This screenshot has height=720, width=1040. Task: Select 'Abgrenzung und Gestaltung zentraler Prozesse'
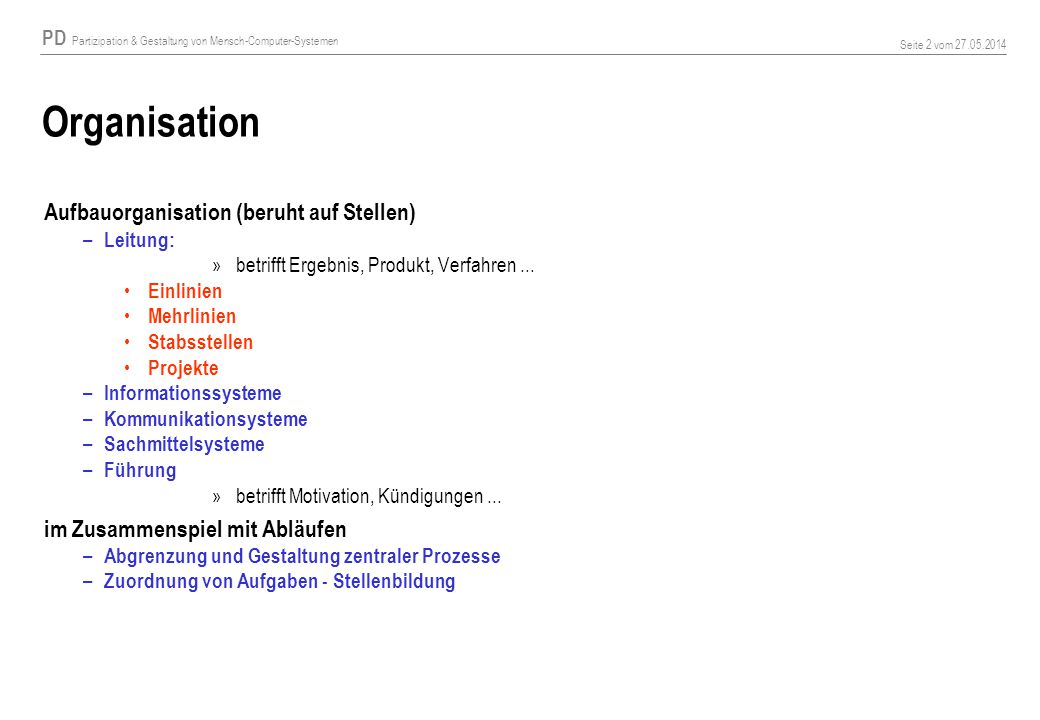(302, 556)
